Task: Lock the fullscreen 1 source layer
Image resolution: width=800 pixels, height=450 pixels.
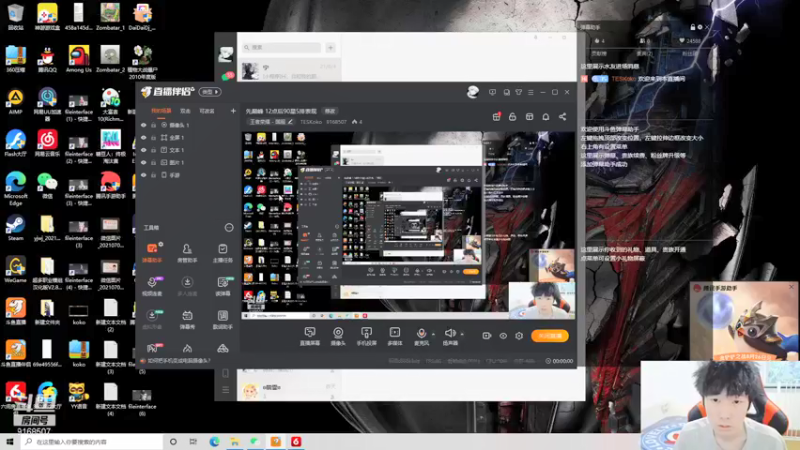Action: click(153, 138)
